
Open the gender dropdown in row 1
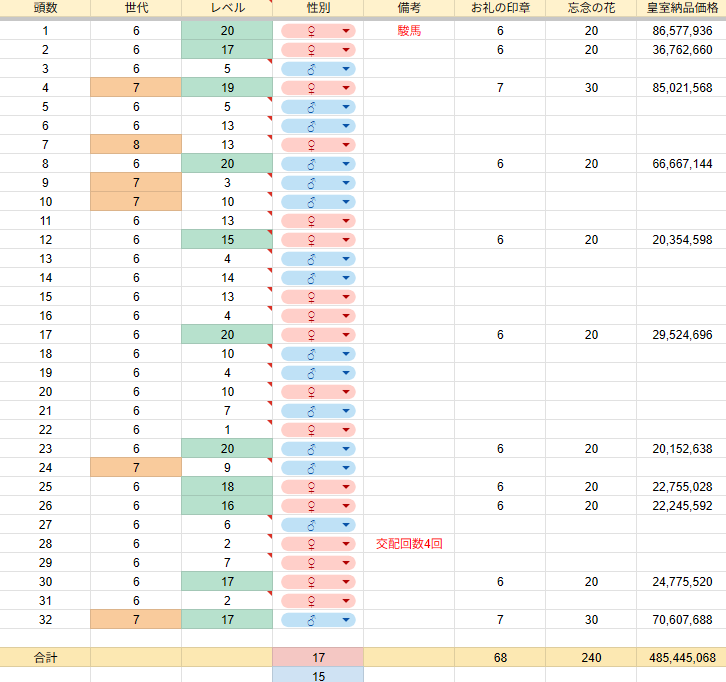pyautogui.click(x=318, y=31)
